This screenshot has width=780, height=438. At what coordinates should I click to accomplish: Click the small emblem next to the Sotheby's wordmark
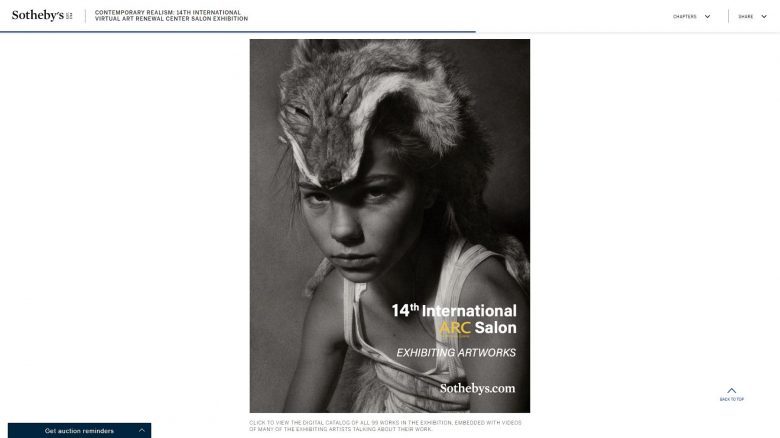pos(69,16)
